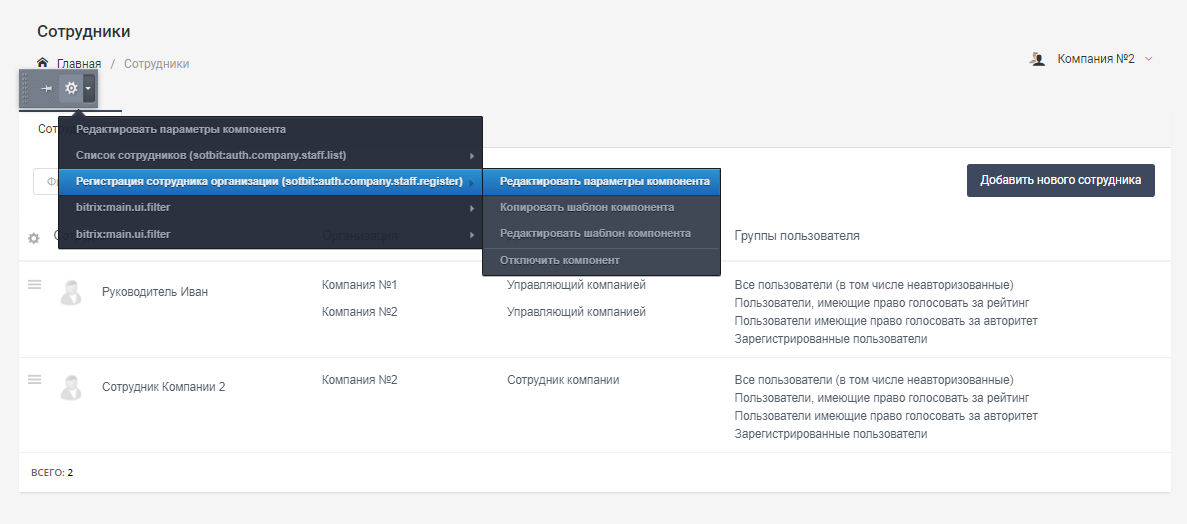
Task: Click Зарегистрированные пользователи in Сотрудник Компании 2 row
Action: pyautogui.click(x=830, y=435)
